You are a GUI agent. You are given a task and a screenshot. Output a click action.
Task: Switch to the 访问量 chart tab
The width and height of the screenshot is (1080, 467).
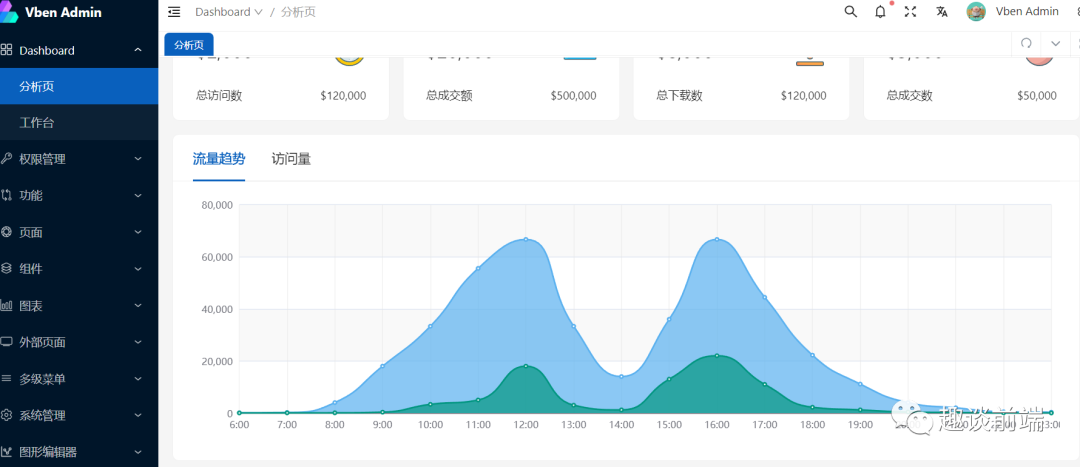pos(291,159)
